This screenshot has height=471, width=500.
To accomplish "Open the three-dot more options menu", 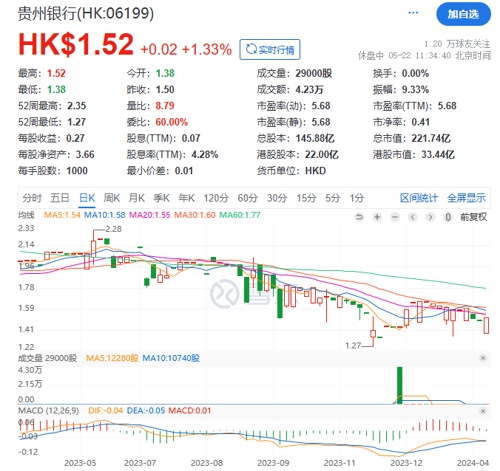I will click(x=413, y=13).
